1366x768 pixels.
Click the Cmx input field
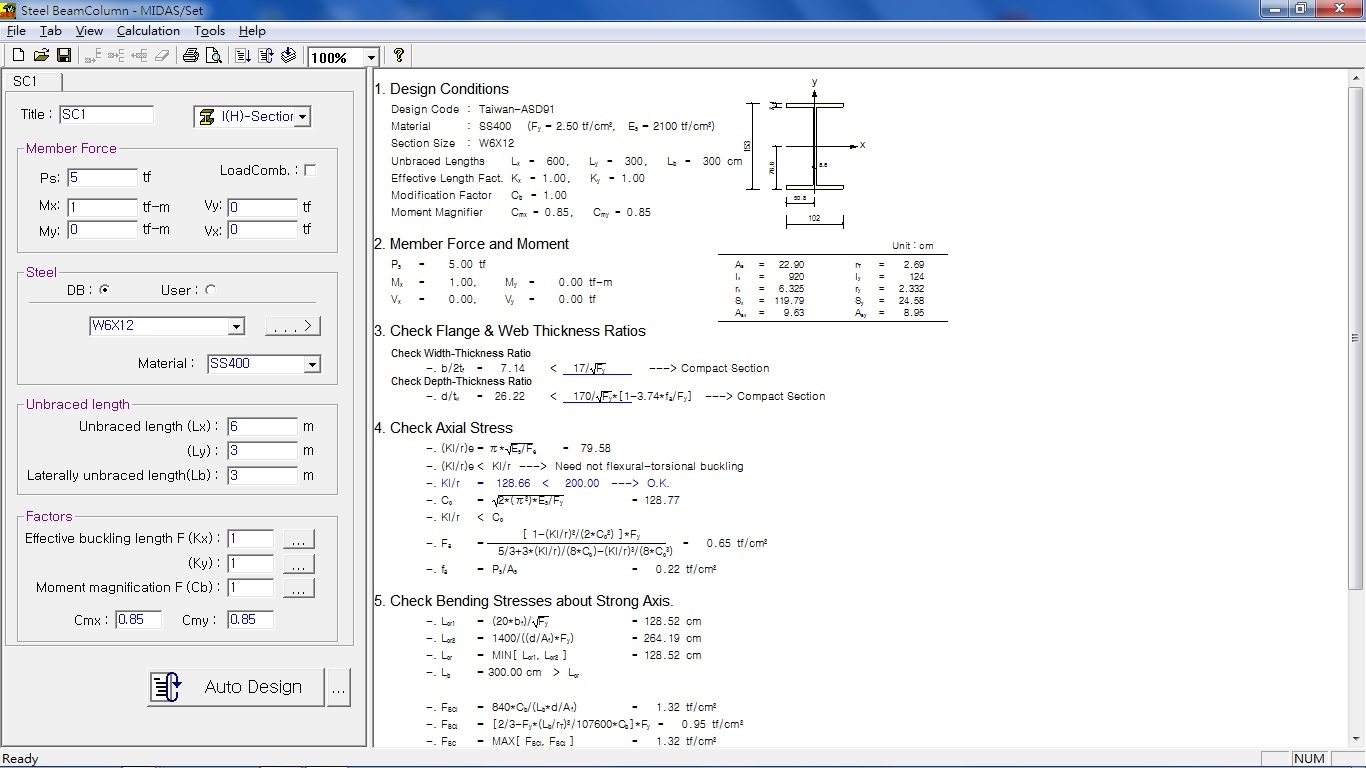click(138, 620)
